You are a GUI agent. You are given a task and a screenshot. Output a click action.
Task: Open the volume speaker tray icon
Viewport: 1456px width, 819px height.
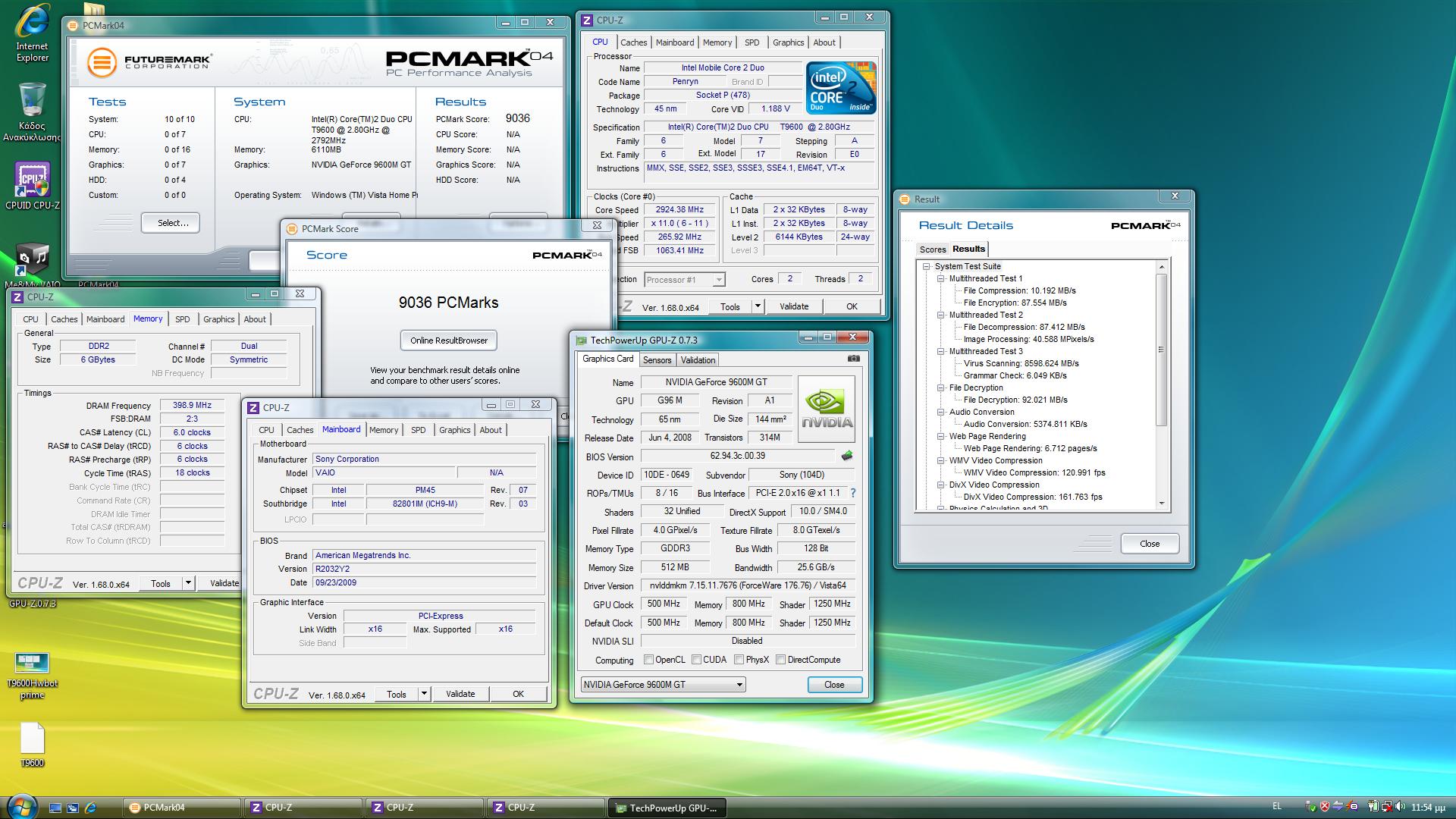tap(1401, 806)
